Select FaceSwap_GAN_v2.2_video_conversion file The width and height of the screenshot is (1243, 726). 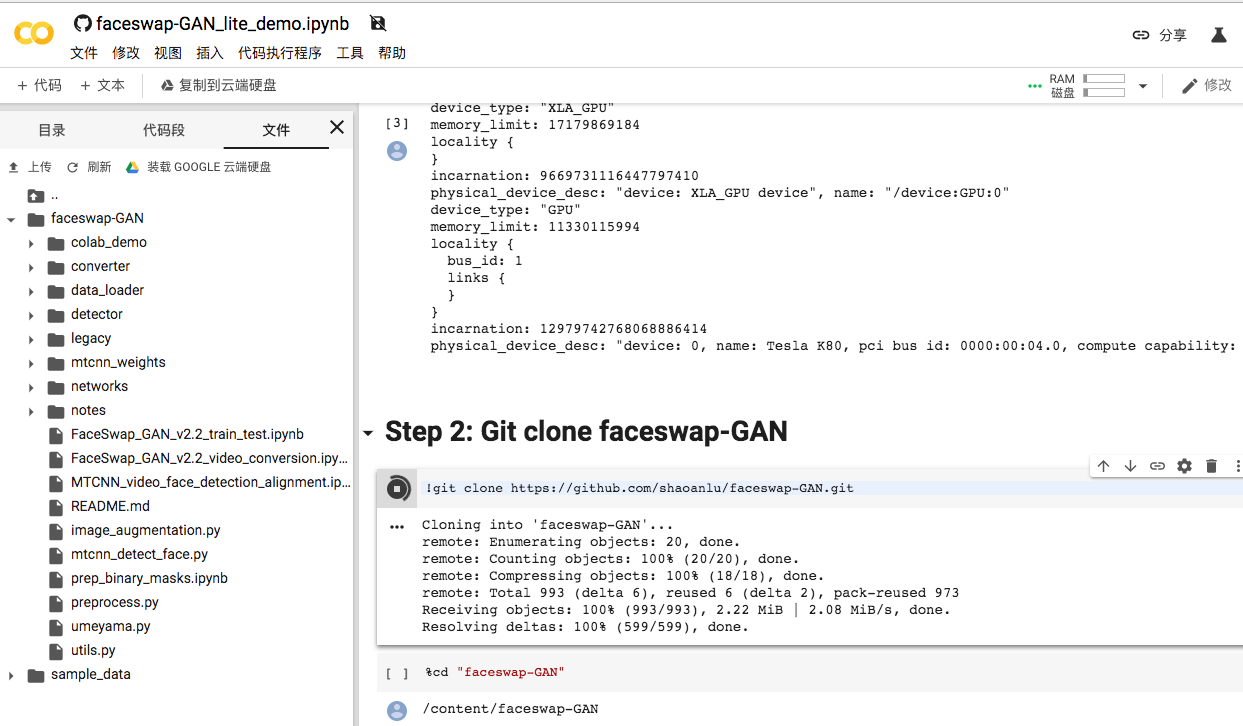tap(209, 458)
